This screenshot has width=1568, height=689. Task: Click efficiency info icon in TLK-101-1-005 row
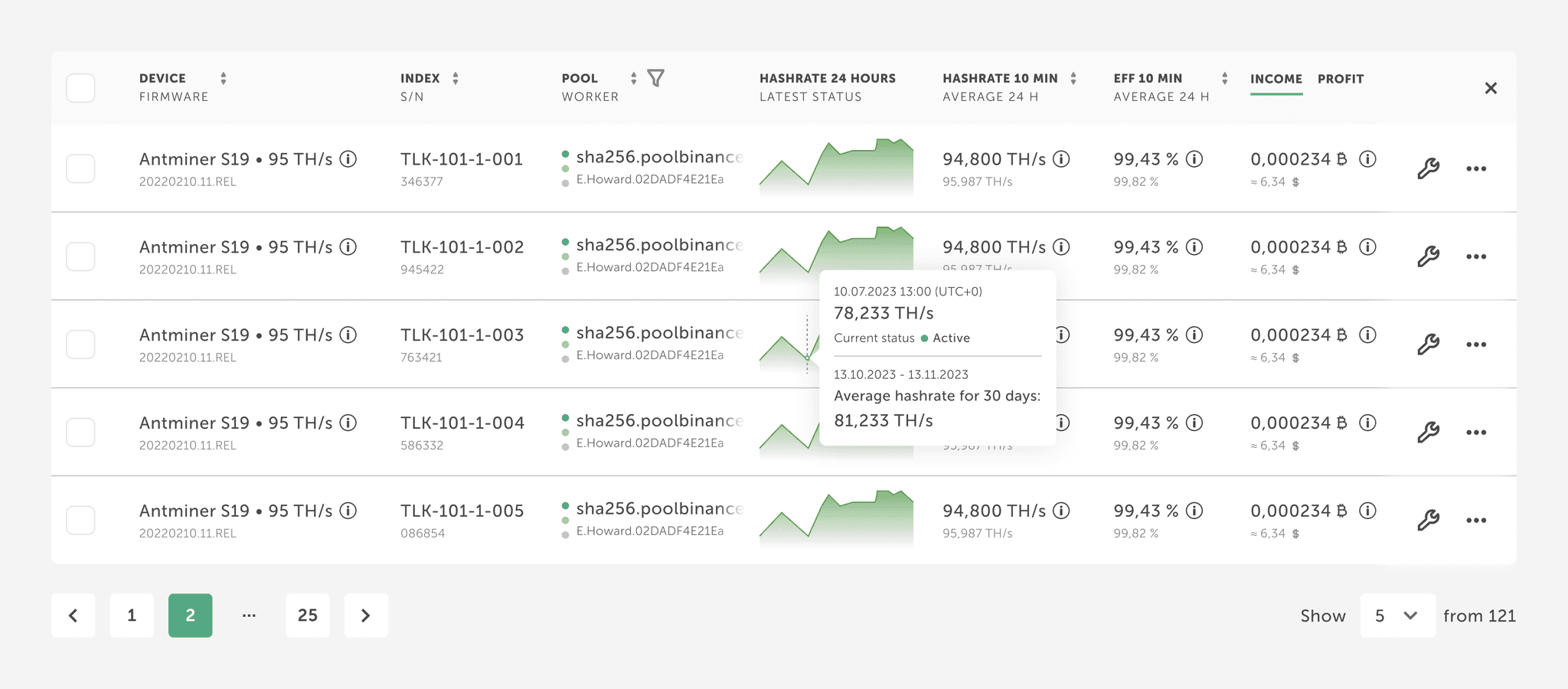tap(1194, 511)
